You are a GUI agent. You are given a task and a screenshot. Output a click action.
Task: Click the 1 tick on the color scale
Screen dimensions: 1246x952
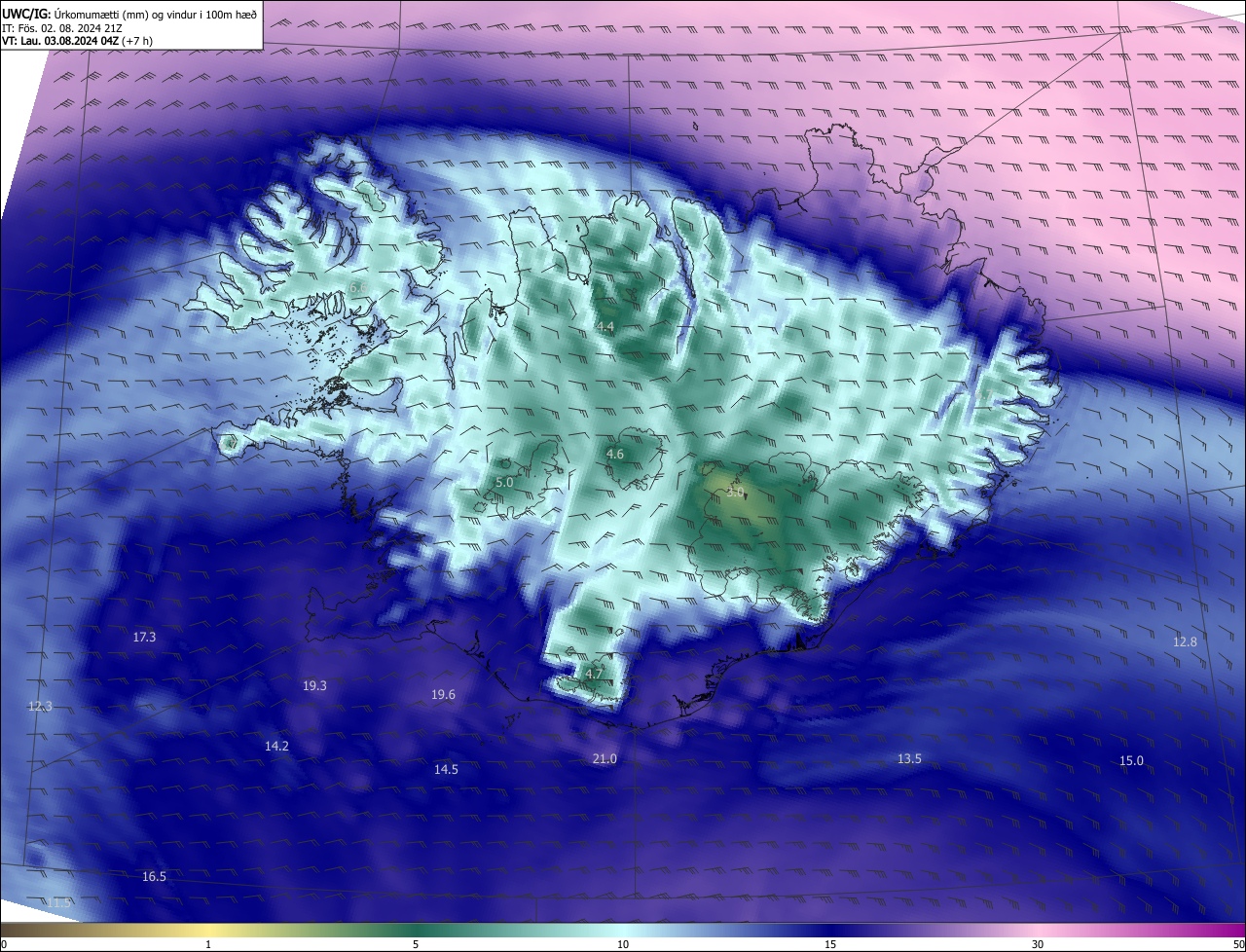pyautogui.click(x=208, y=944)
